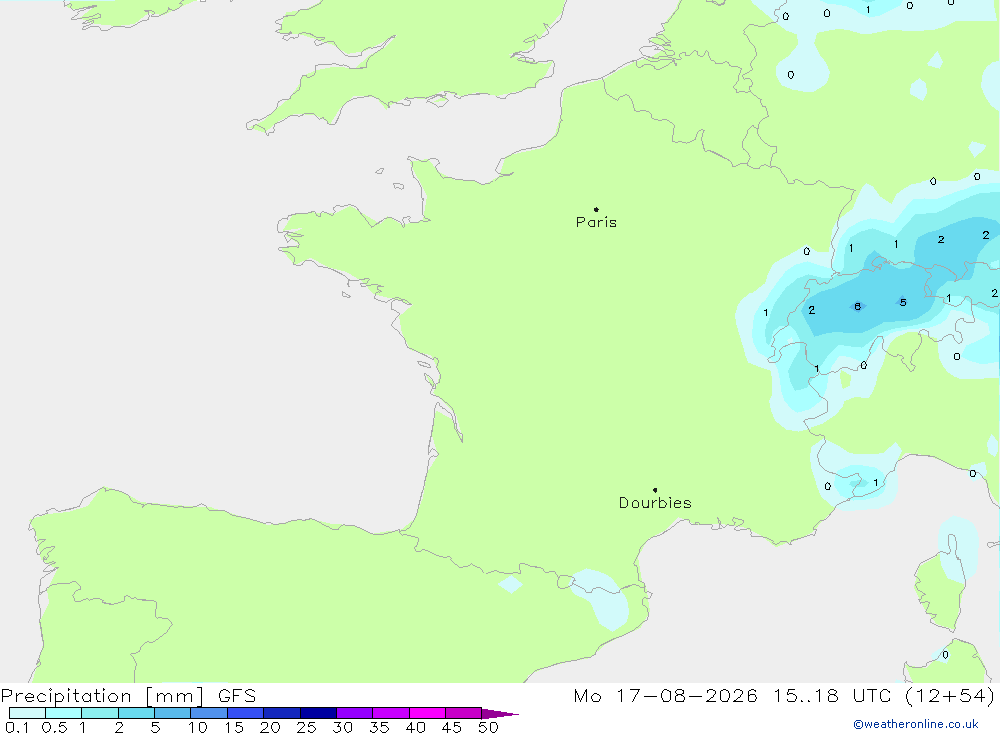Click the '6' precipitation value over Switzerland
This screenshot has width=1000, height=733.
point(857,307)
